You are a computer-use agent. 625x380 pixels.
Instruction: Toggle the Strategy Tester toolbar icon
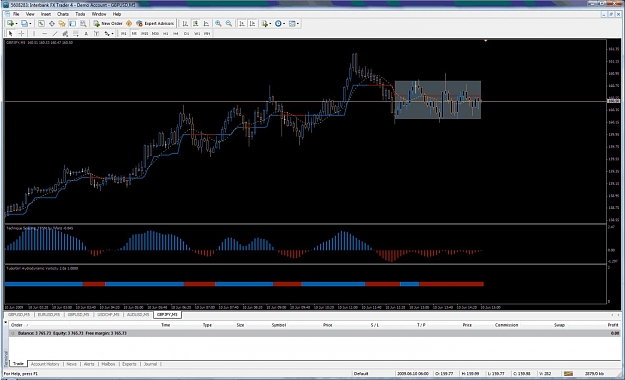tap(83, 24)
